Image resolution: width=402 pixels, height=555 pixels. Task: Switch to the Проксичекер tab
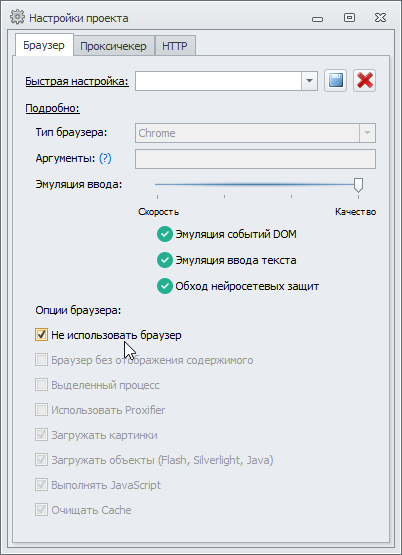pos(113,46)
